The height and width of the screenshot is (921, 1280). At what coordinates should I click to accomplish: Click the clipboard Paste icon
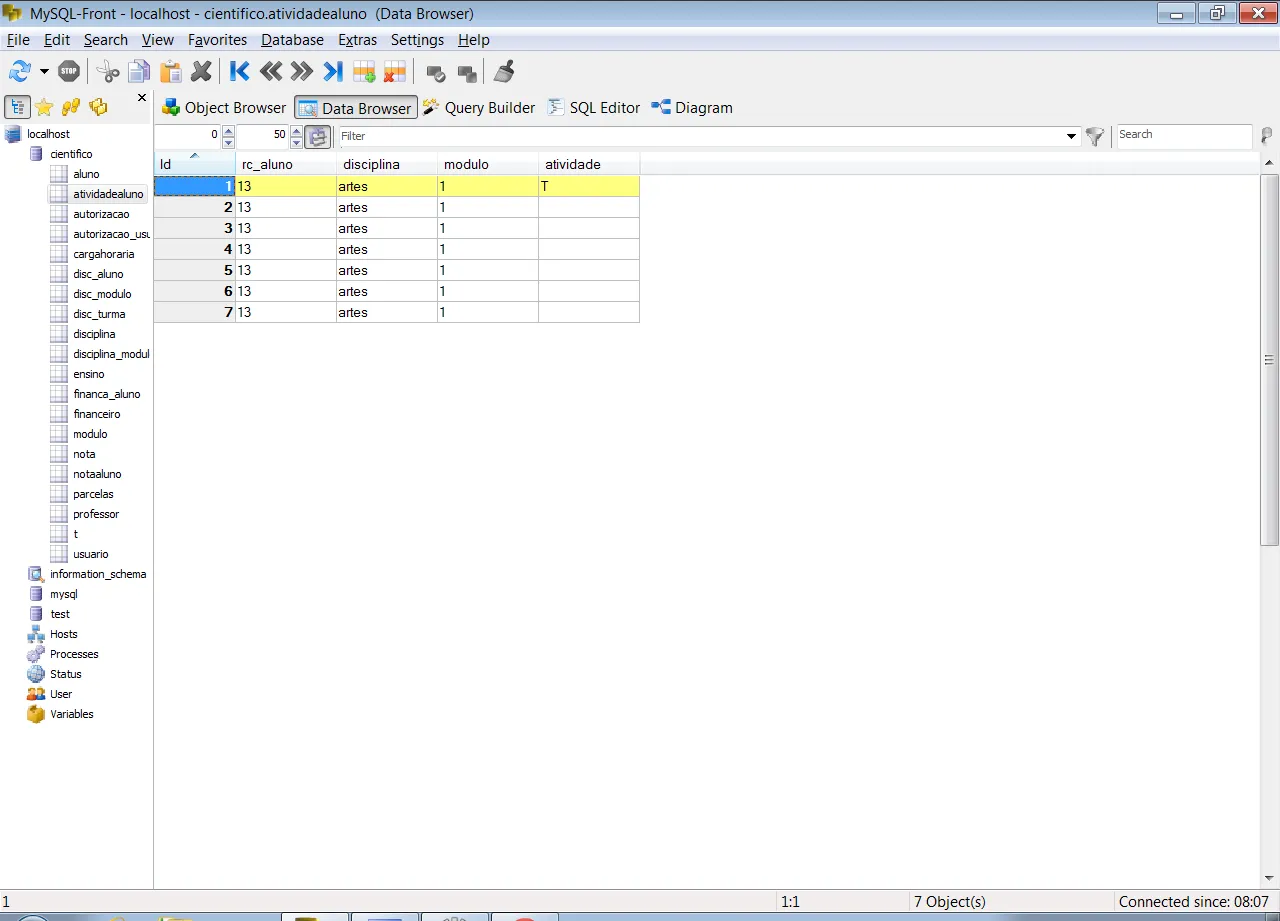(171, 71)
